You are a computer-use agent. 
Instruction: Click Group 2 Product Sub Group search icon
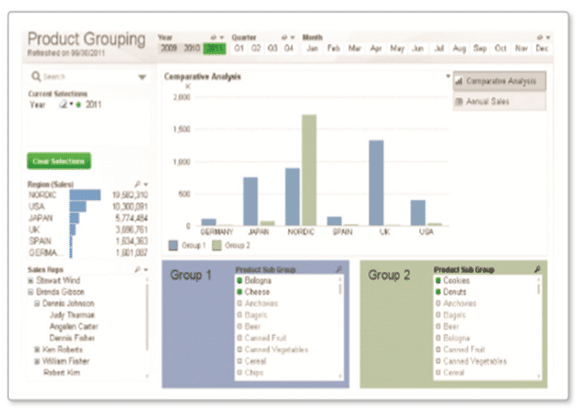537,269
